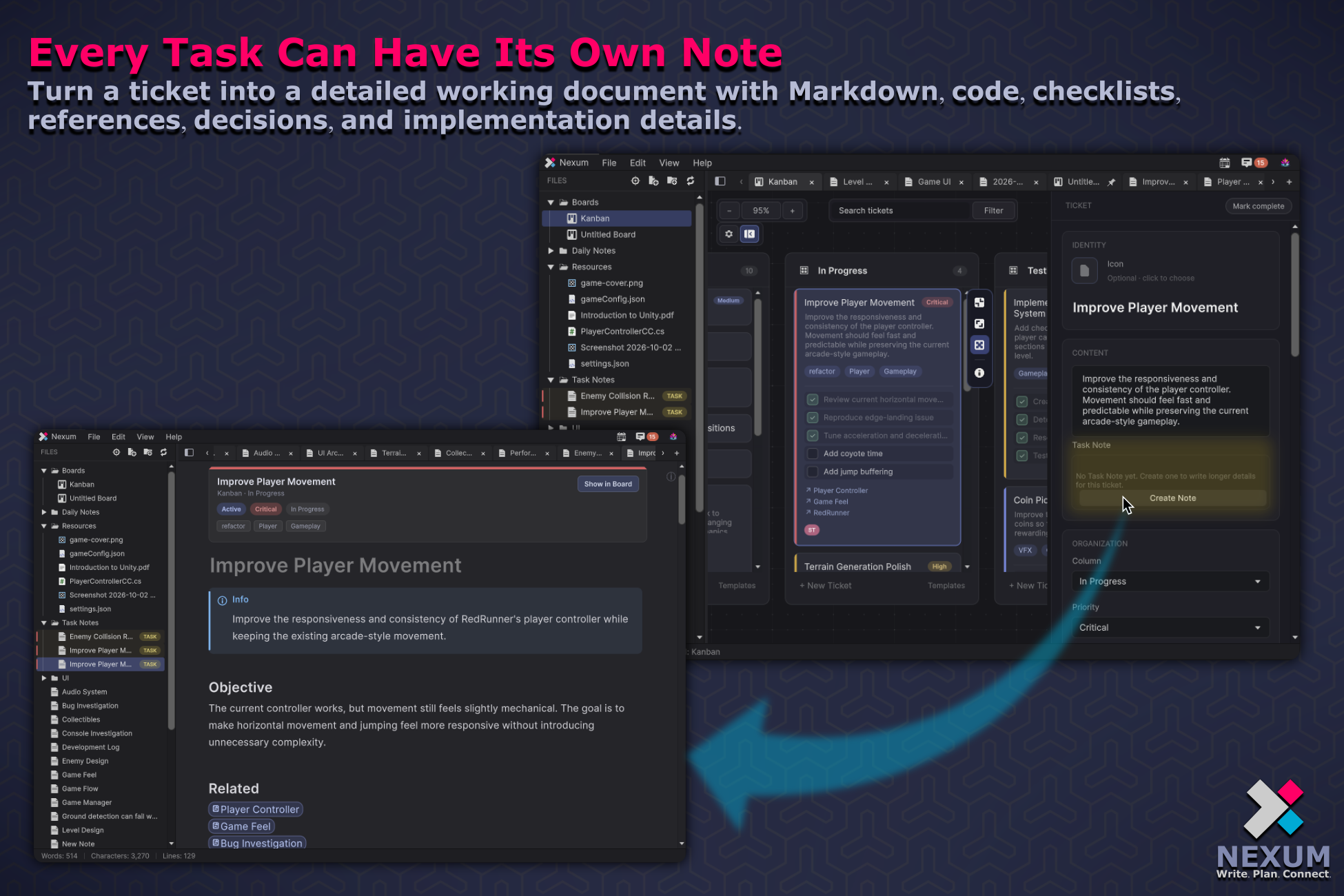Switch to the Audio... tab in the note window
Image resolution: width=1344 pixels, height=896 pixels.
[x=266, y=454]
